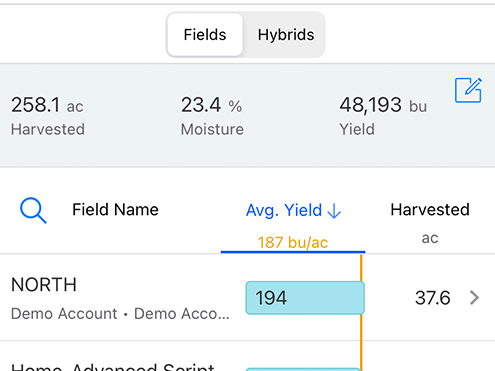Click the 187 bu/ac average label
The width and height of the screenshot is (495, 371).
coord(293,242)
